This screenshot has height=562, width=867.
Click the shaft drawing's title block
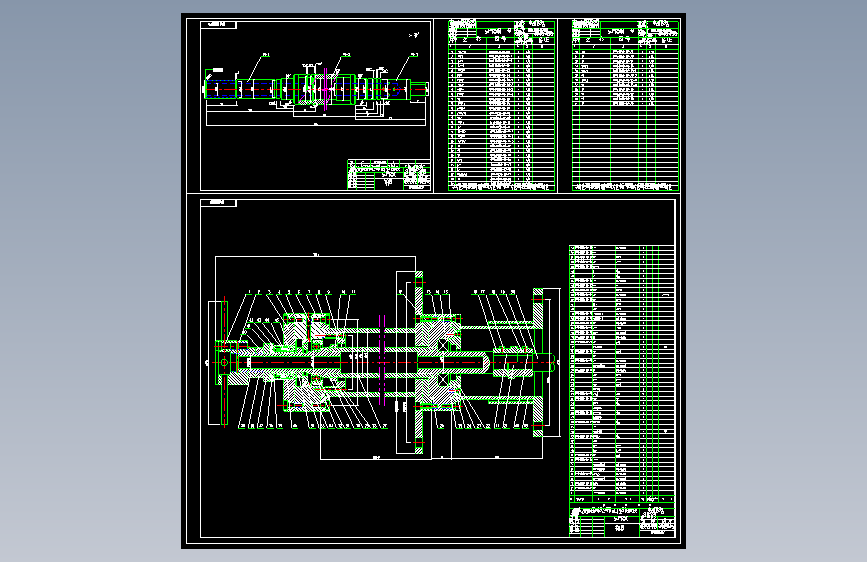click(x=389, y=175)
